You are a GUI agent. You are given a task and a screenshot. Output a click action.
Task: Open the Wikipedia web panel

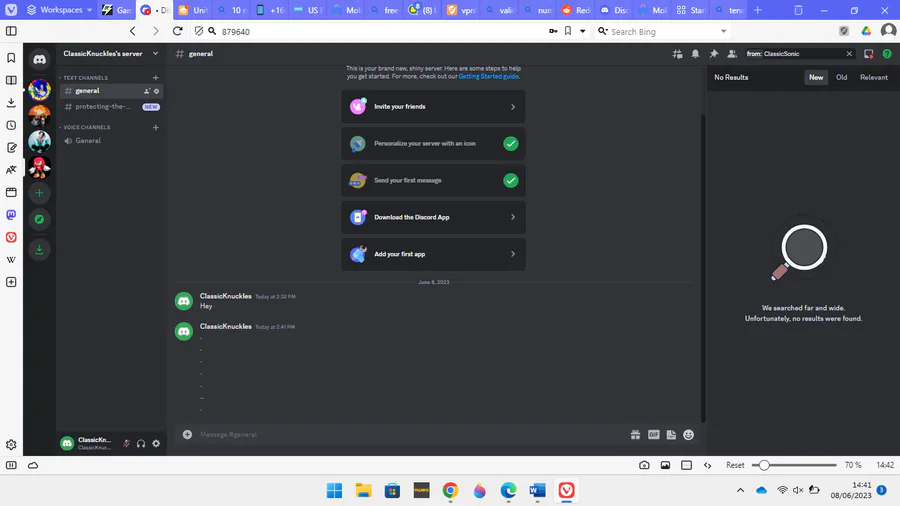[11, 260]
